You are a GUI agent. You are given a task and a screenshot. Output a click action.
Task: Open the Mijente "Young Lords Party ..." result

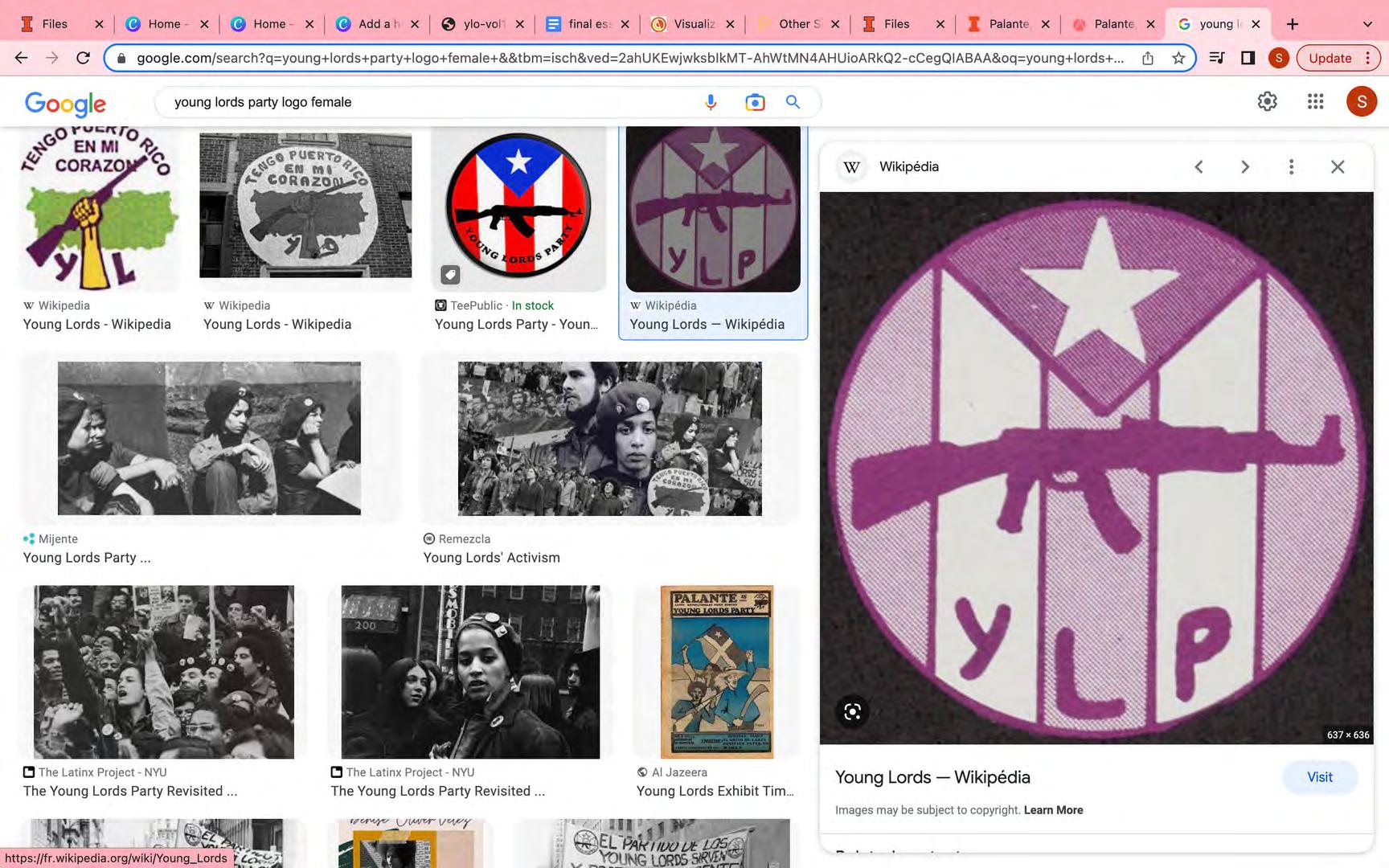coord(87,558)
